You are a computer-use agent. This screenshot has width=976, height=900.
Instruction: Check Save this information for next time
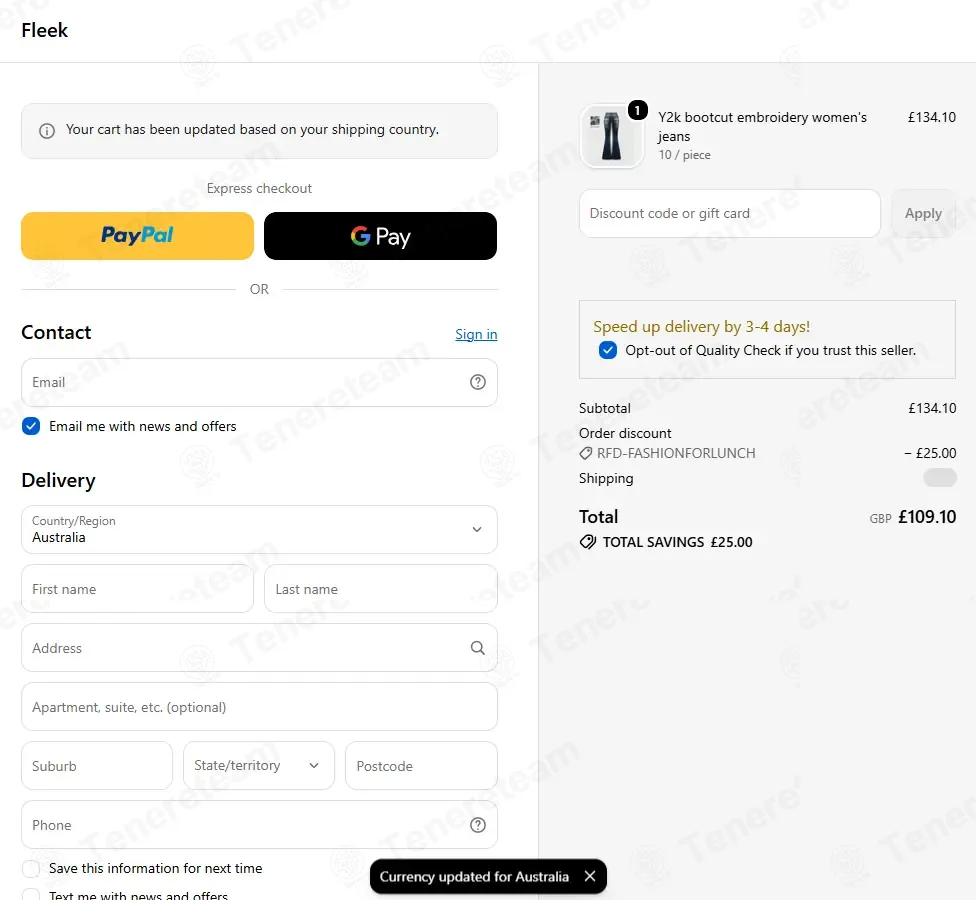click(31, 868)
